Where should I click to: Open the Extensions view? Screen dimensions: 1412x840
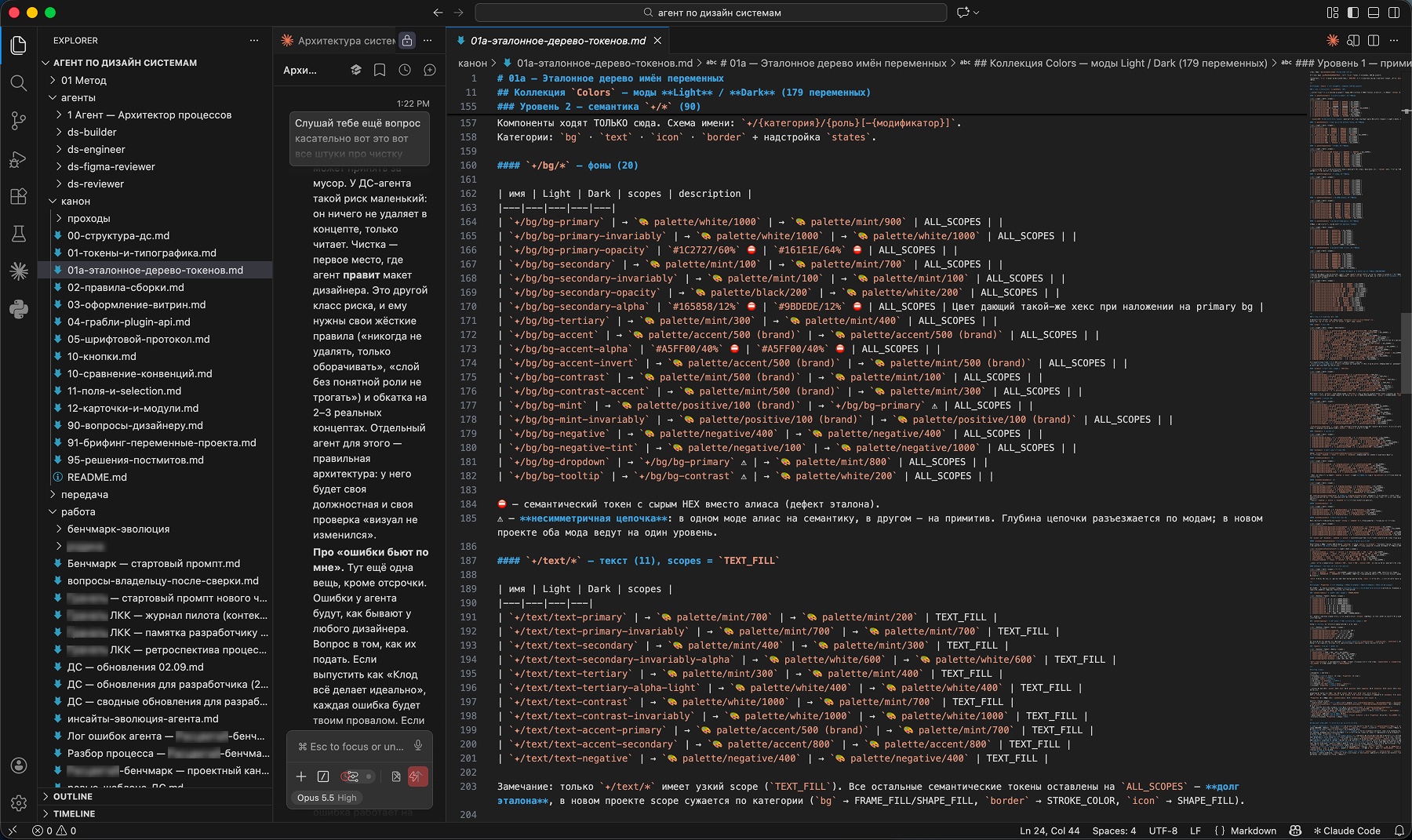click(19, 196)
